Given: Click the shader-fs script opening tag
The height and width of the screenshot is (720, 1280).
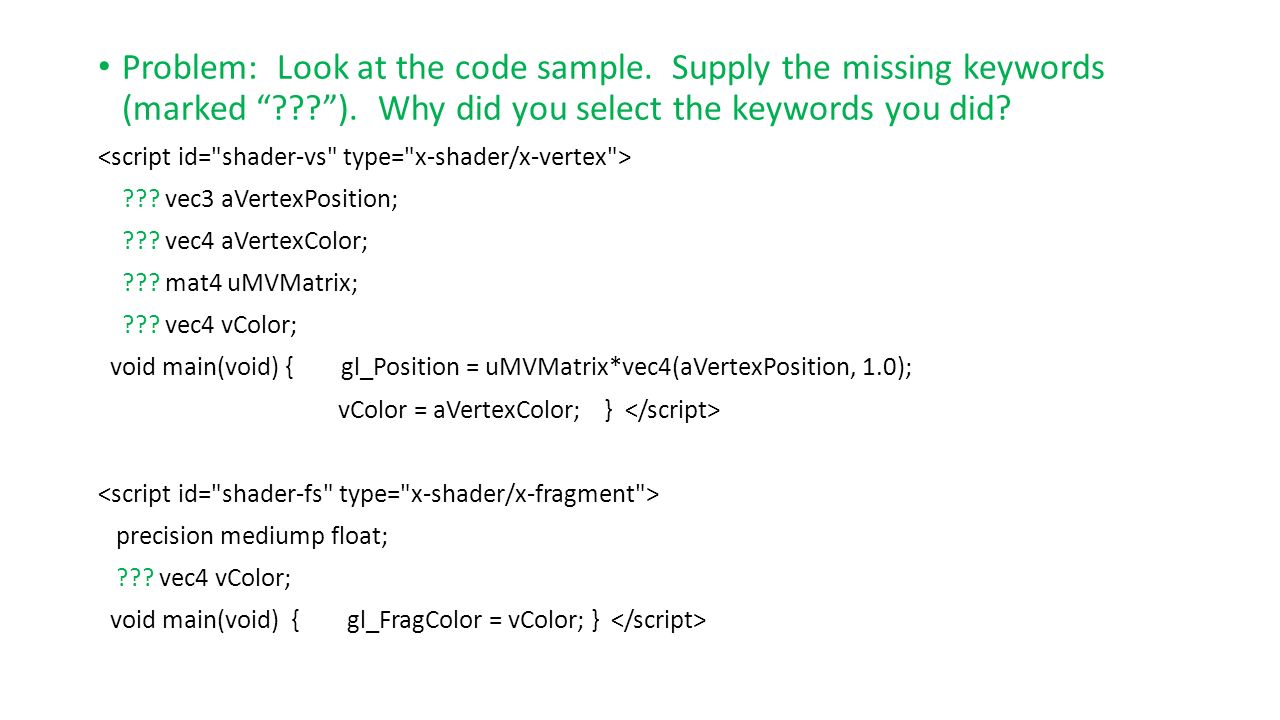Looking at the screenshot, I should (x=378, y=494).
